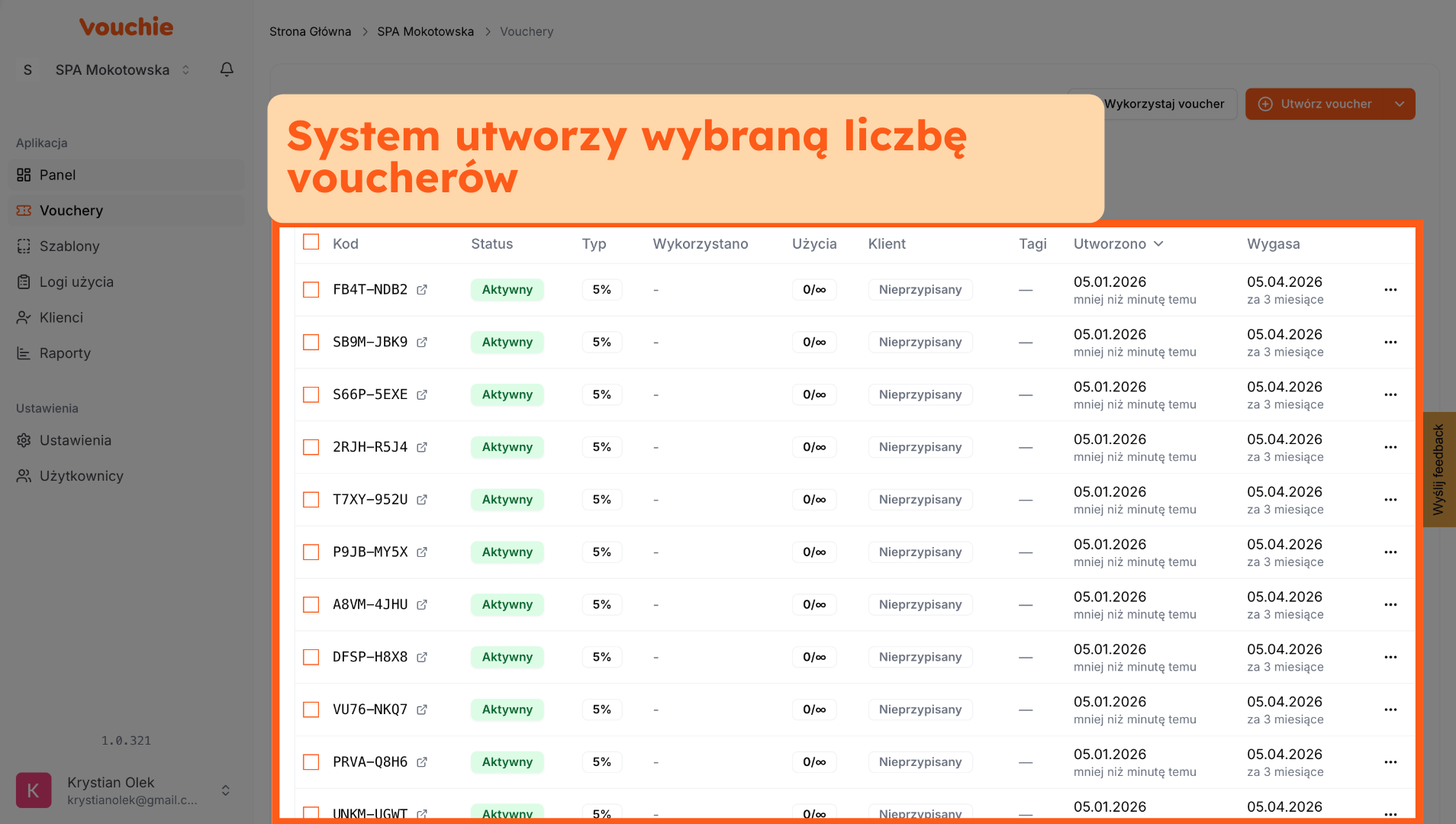
Task: Open external link icon next to S66P-5EXE
Action: 422,394
